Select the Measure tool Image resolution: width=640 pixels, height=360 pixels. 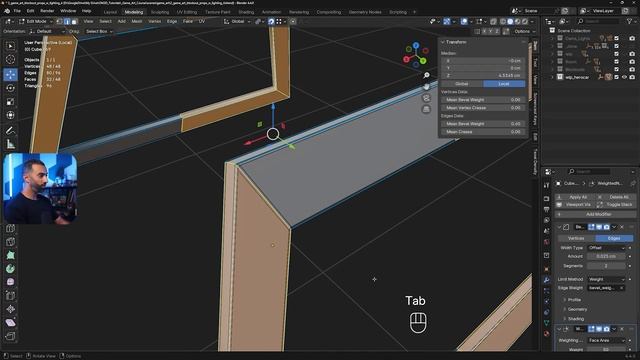tap(10, 144)
